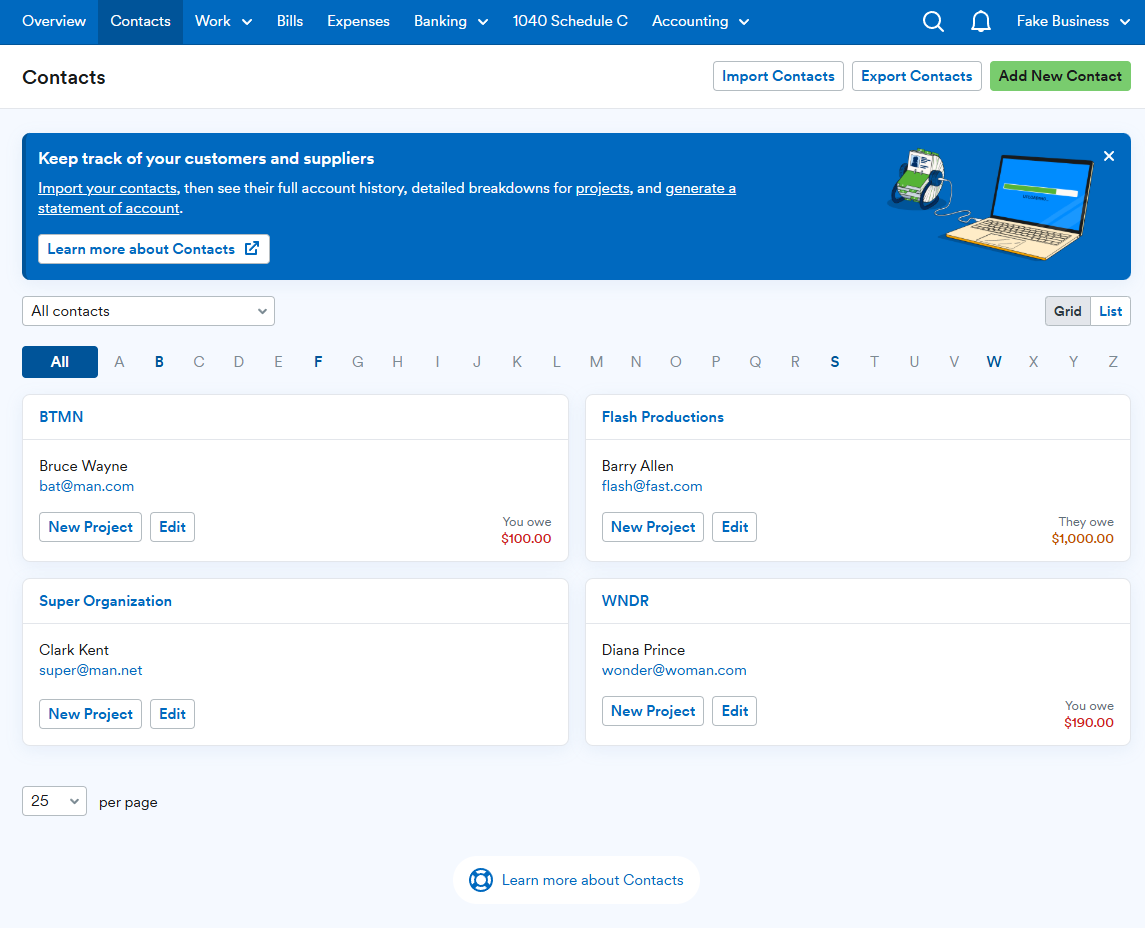
Task: Expand the Fake Business account menu
Action: (1073, 22)
